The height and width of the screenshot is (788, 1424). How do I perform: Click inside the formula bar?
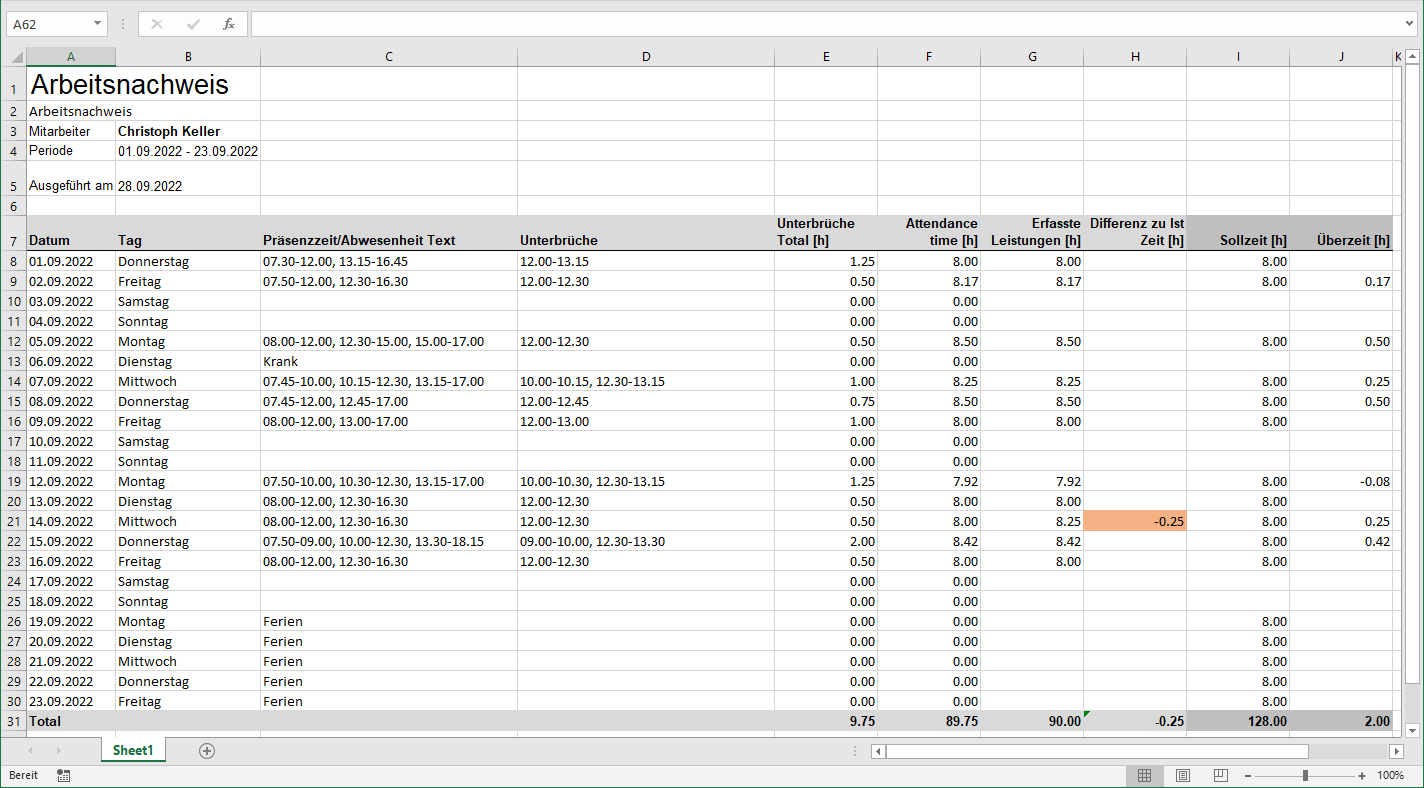[x=700, y=23]
